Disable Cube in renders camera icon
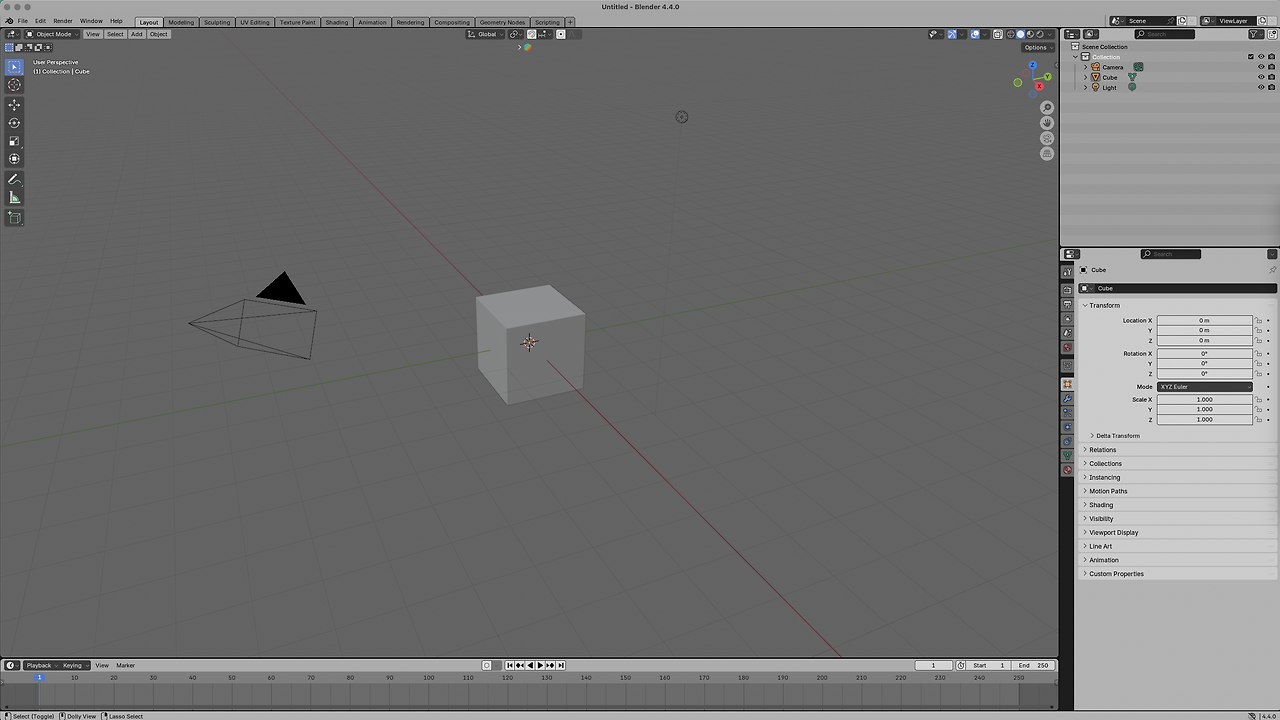This screenshot has height=720, width=1280. coord(1271,77)
